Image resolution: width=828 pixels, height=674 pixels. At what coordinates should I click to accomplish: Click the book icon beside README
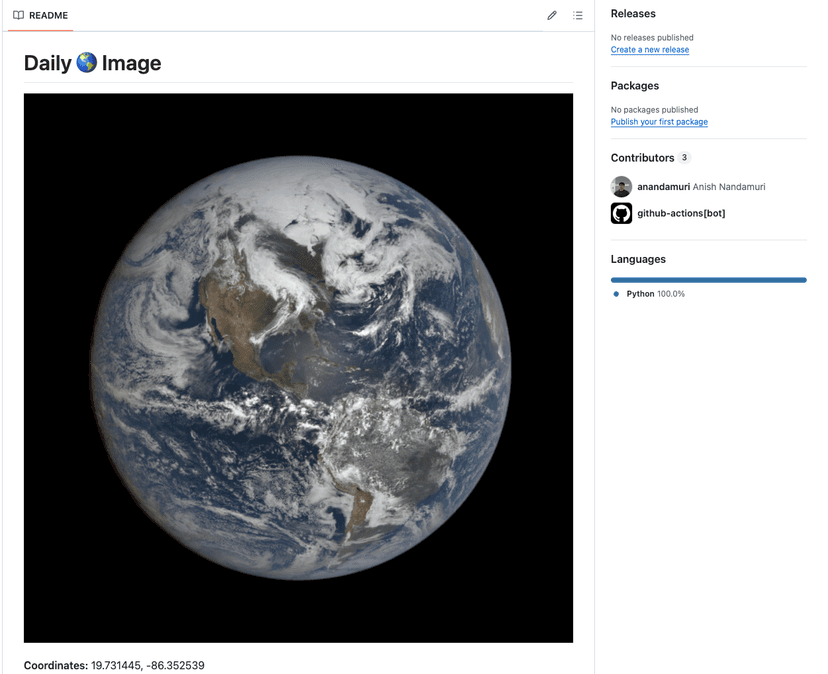(18, 15)
